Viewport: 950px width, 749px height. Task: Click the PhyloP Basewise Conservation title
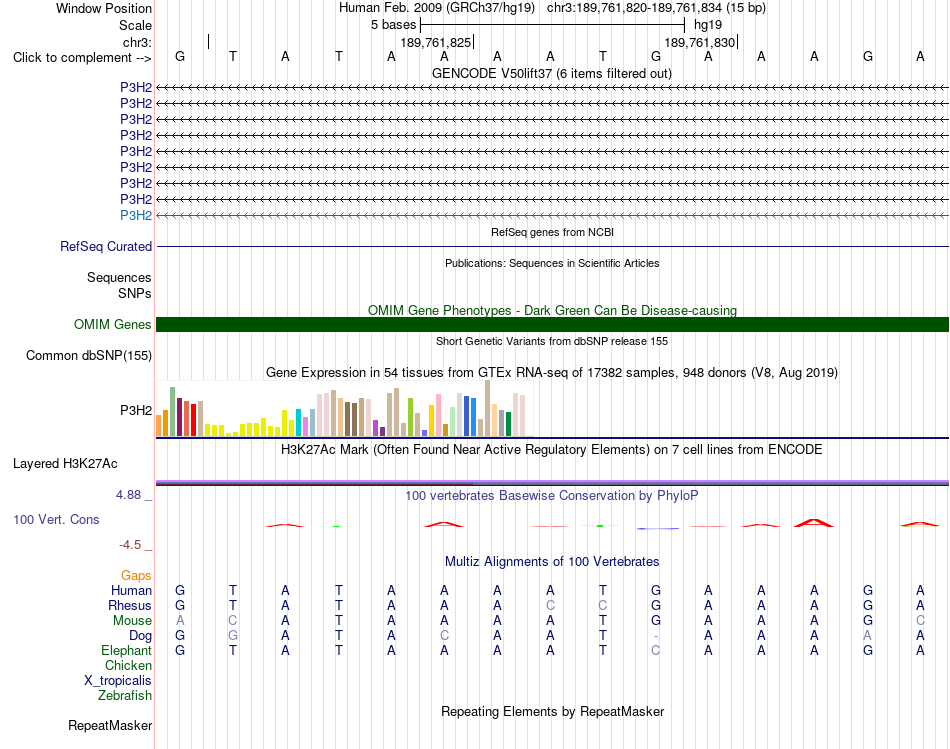pyautogui.click(x=552, y=496)
